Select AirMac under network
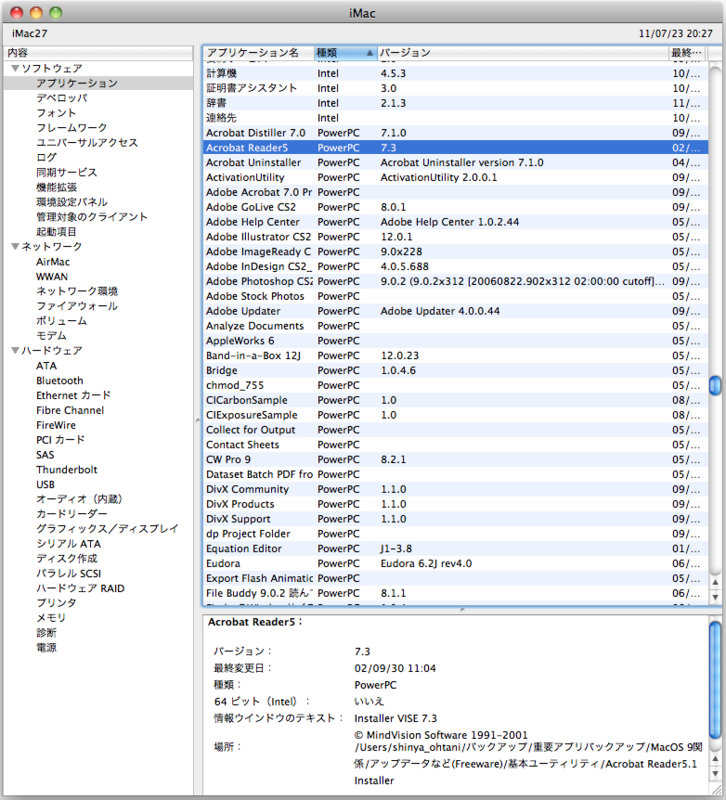This screenshot has width=726, height=800. coord(53,262)
